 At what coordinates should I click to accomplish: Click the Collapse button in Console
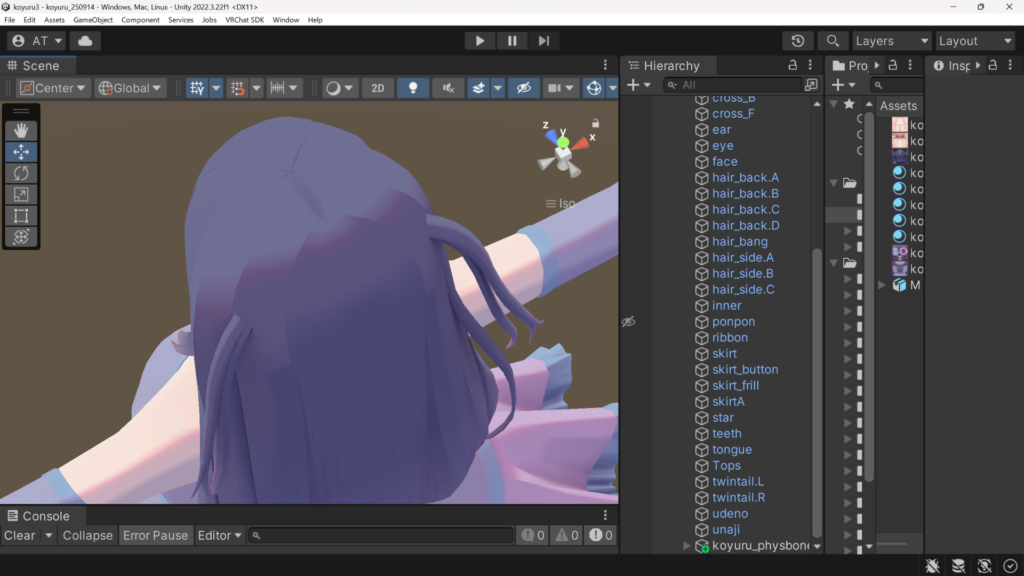pos(87,535)
